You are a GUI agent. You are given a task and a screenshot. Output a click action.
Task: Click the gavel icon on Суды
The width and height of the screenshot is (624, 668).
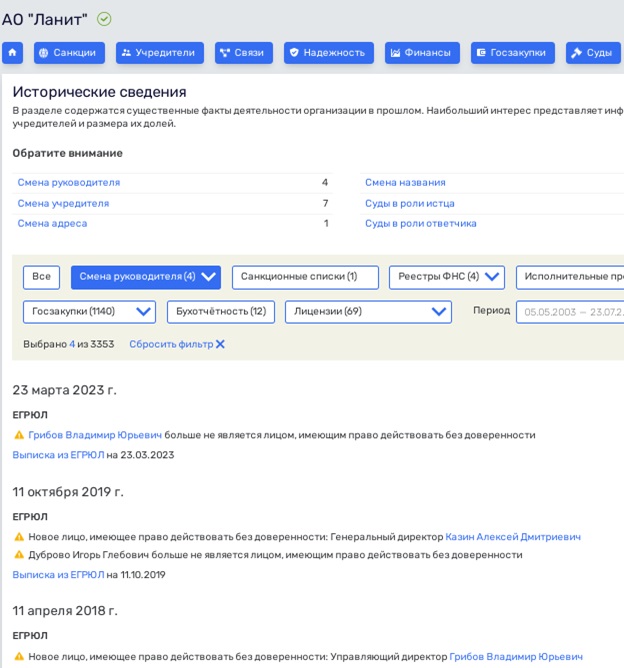tap(576, 53)
